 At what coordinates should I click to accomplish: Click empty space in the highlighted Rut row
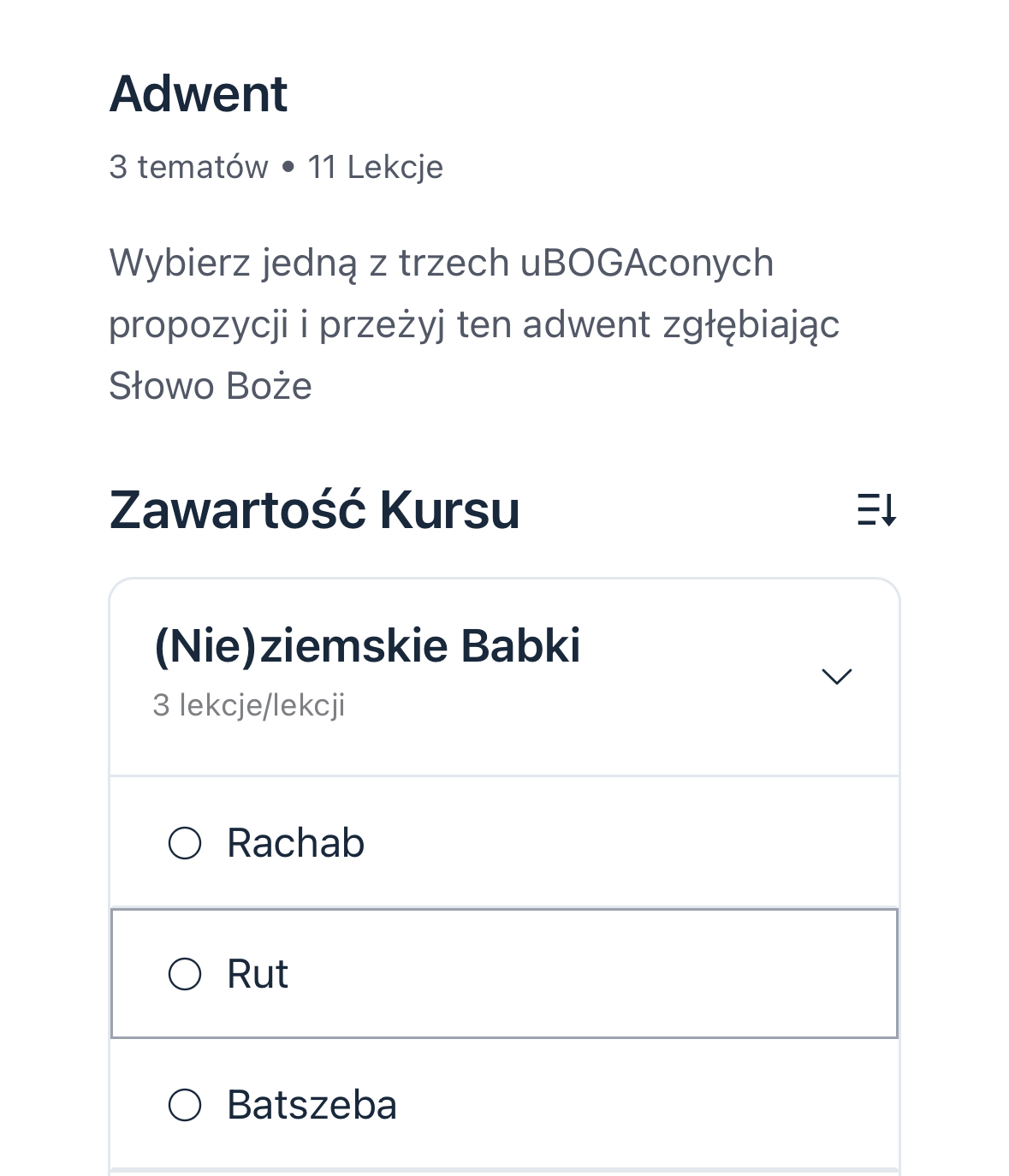click(599, 974)
